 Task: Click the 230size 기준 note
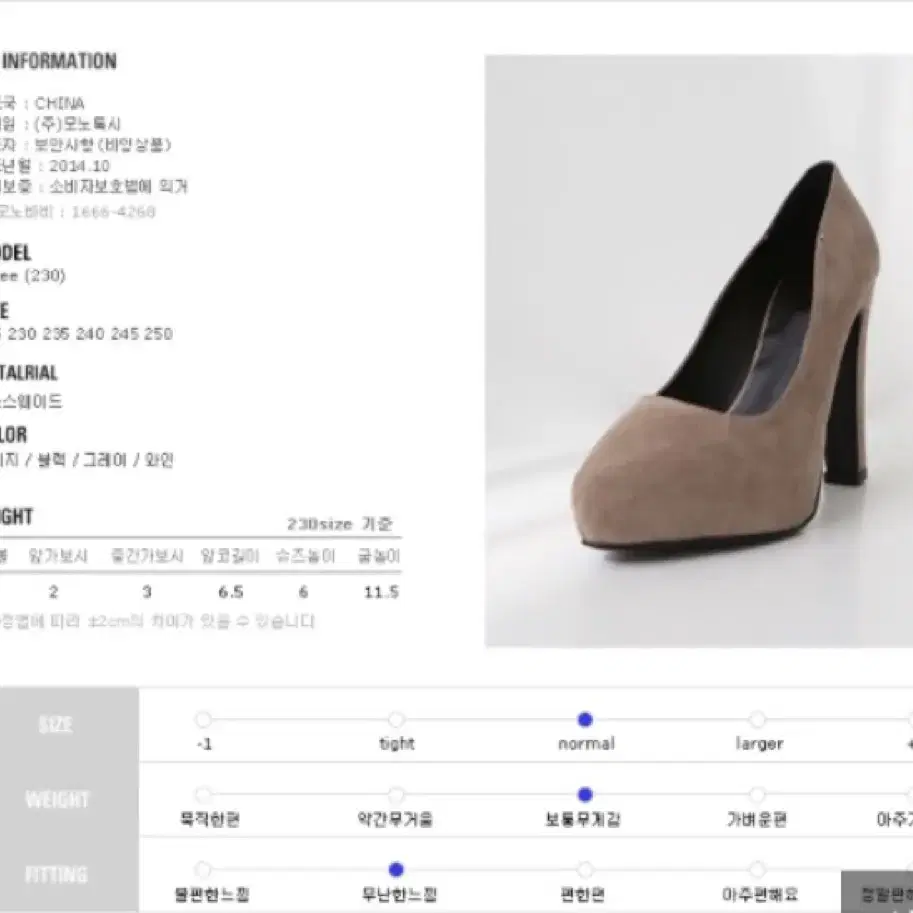tap(339, 524)
